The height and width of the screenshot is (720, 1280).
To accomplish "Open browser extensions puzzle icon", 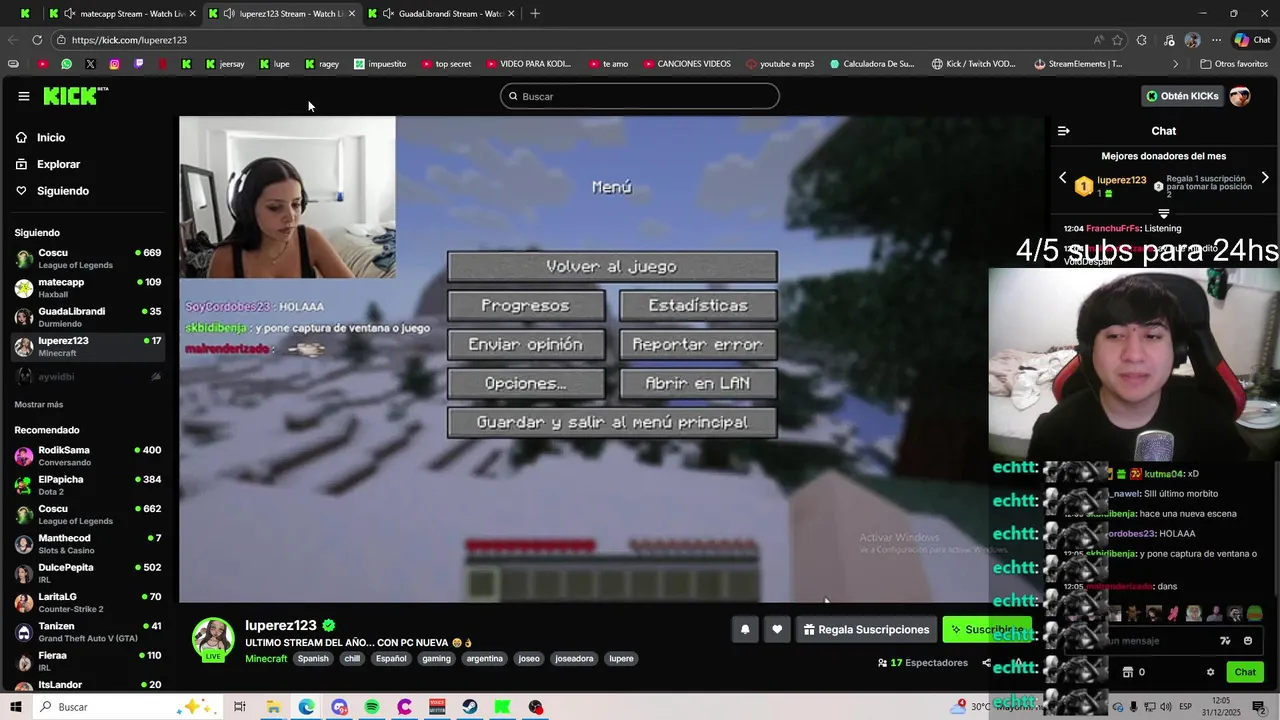I will pos(1142,40).
